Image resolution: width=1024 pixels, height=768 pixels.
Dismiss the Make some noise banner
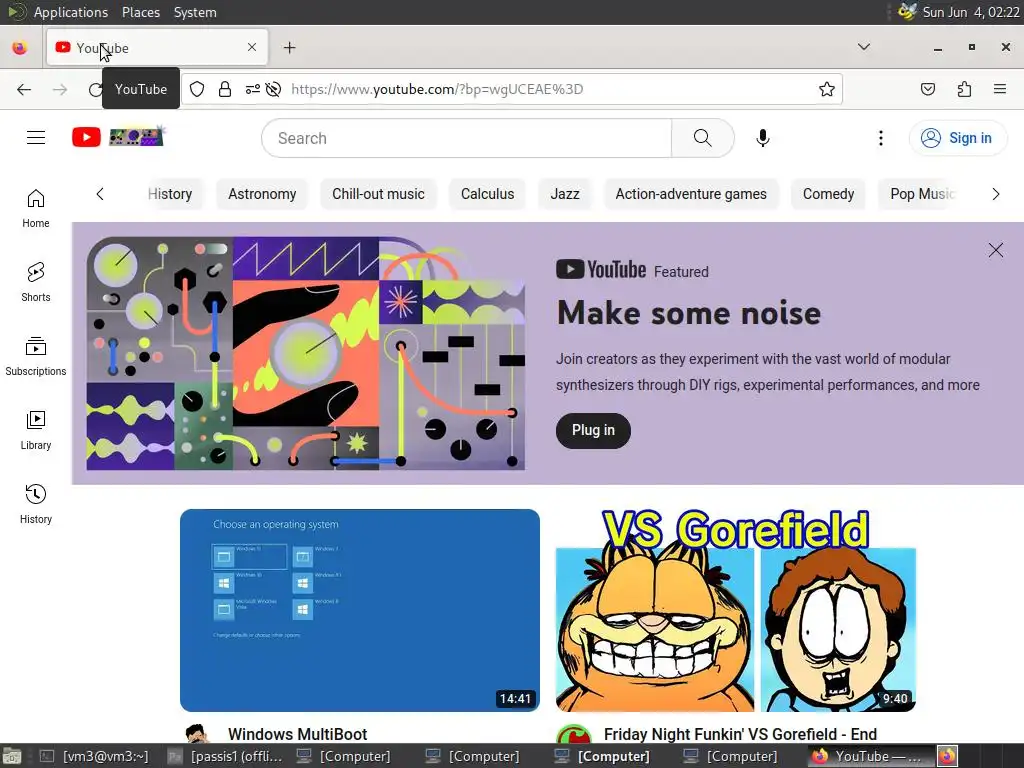coord(995,250)
